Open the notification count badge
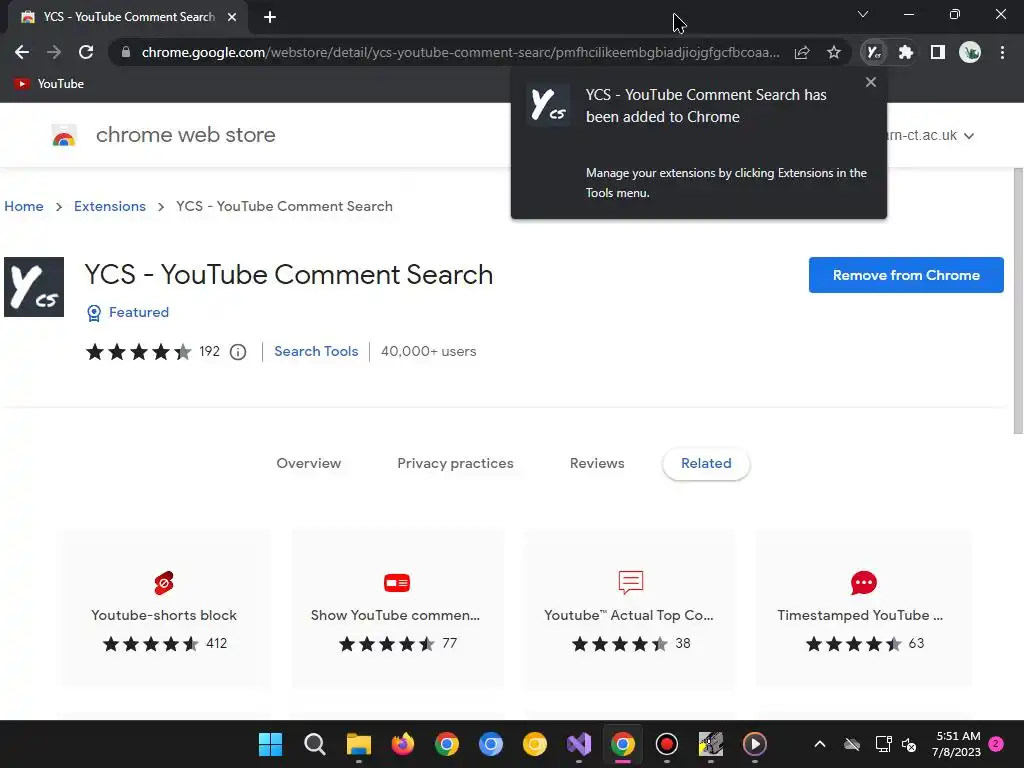Viewport: 1024px width, 768px height. [996, 743]
